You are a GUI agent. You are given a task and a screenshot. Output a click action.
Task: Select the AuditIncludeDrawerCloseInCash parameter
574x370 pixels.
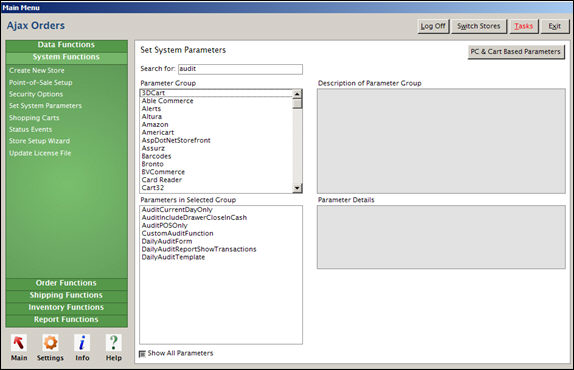tap(221, 217)
